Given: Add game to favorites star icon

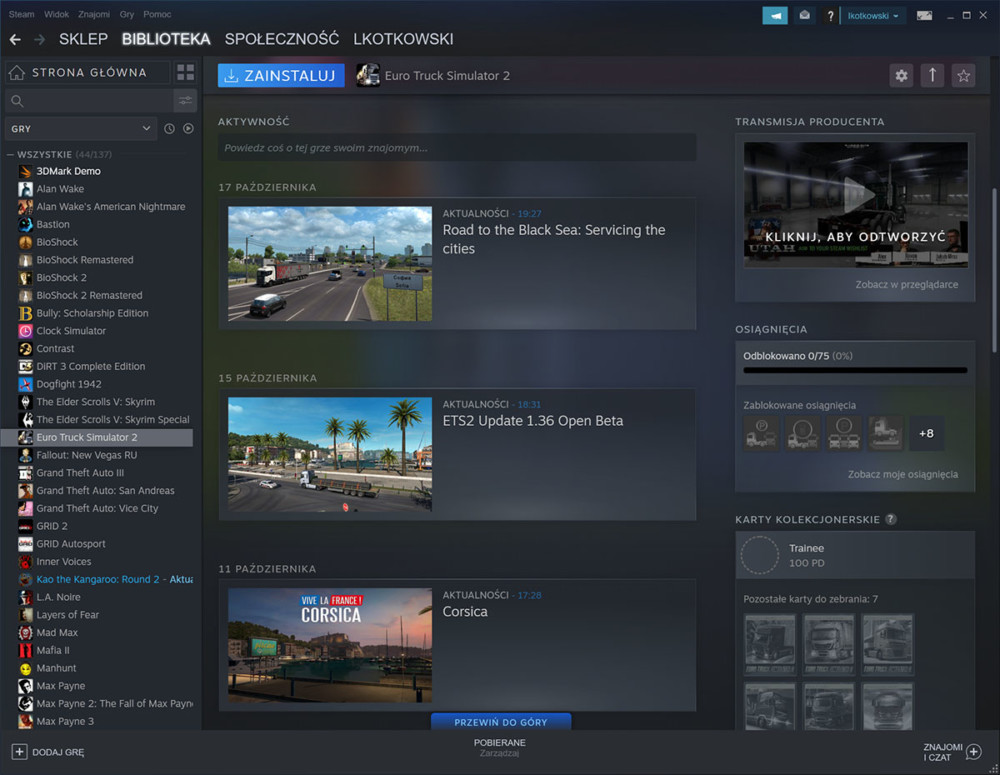Looking at the screenshot, I should click(x=963, y=75).
